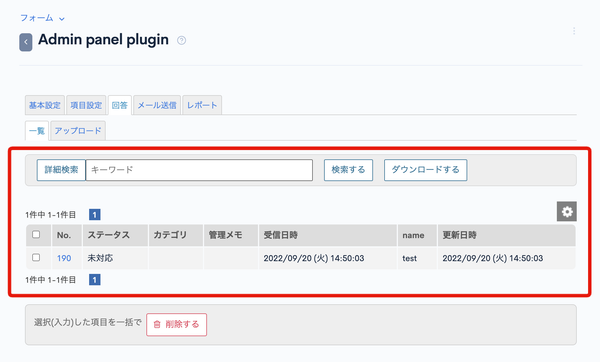Switch to the アップロード sub-tab
The image size is (600, 362).
(x=78, y=131)
